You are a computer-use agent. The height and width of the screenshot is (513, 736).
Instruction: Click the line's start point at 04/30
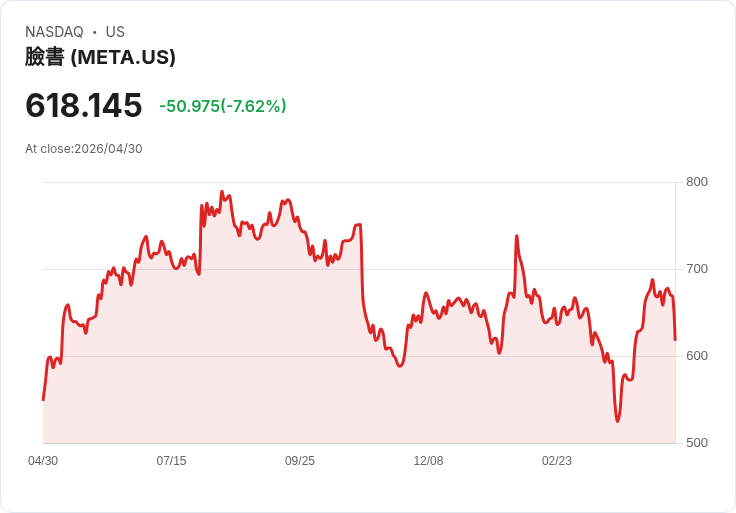[43, 400]
